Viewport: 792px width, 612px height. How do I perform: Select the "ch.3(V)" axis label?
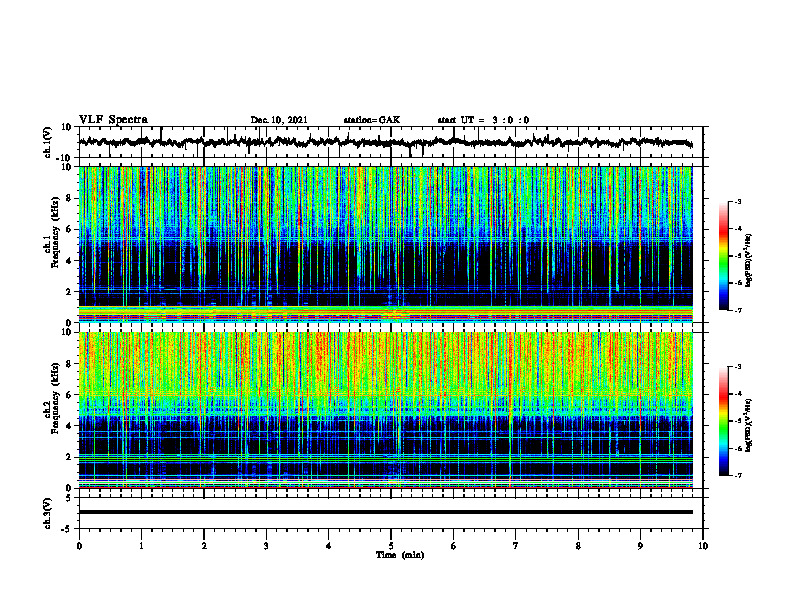pyautogui.click(x=48, y=513)
